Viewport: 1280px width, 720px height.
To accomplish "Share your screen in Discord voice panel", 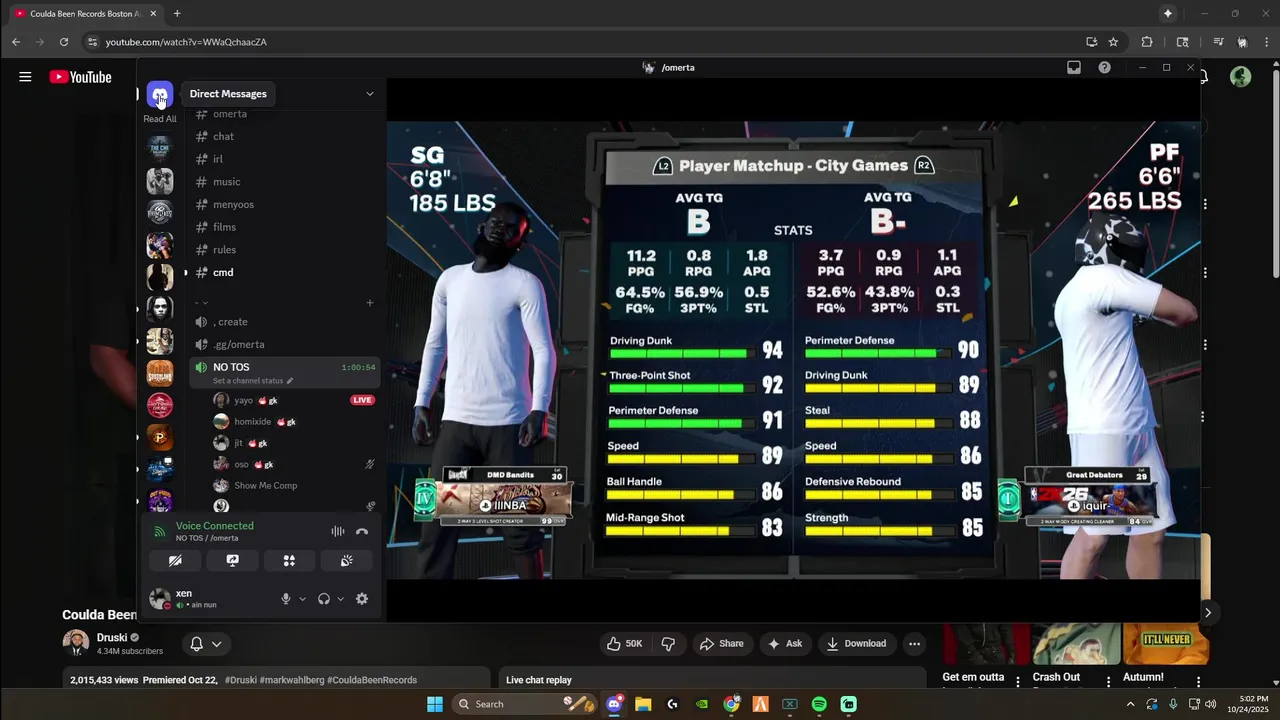I will [x=232, y=561].
